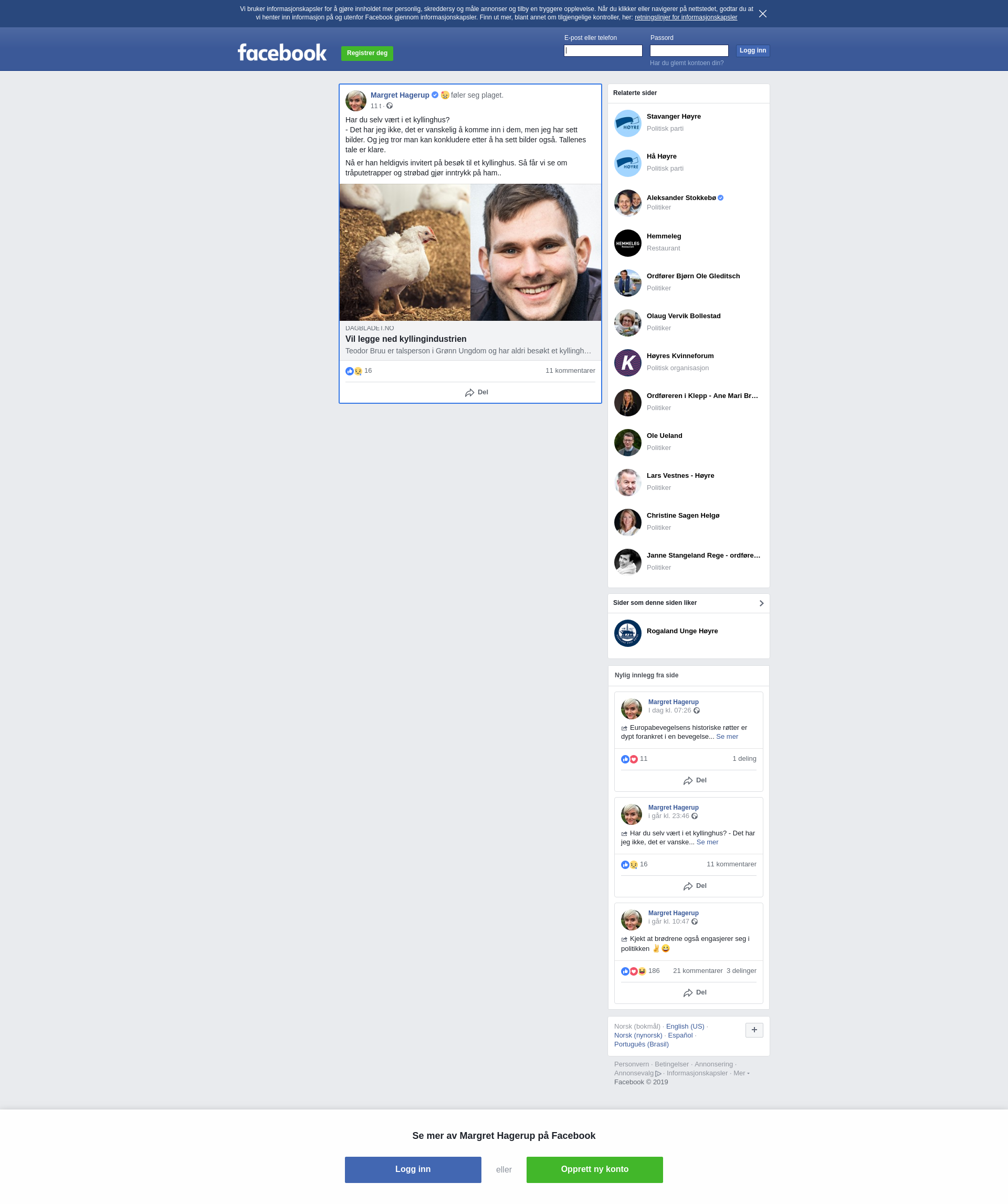Expand Se mer on Europabevegelsens post
This screenshot has width=1008, height=1204.
(727, 737)
